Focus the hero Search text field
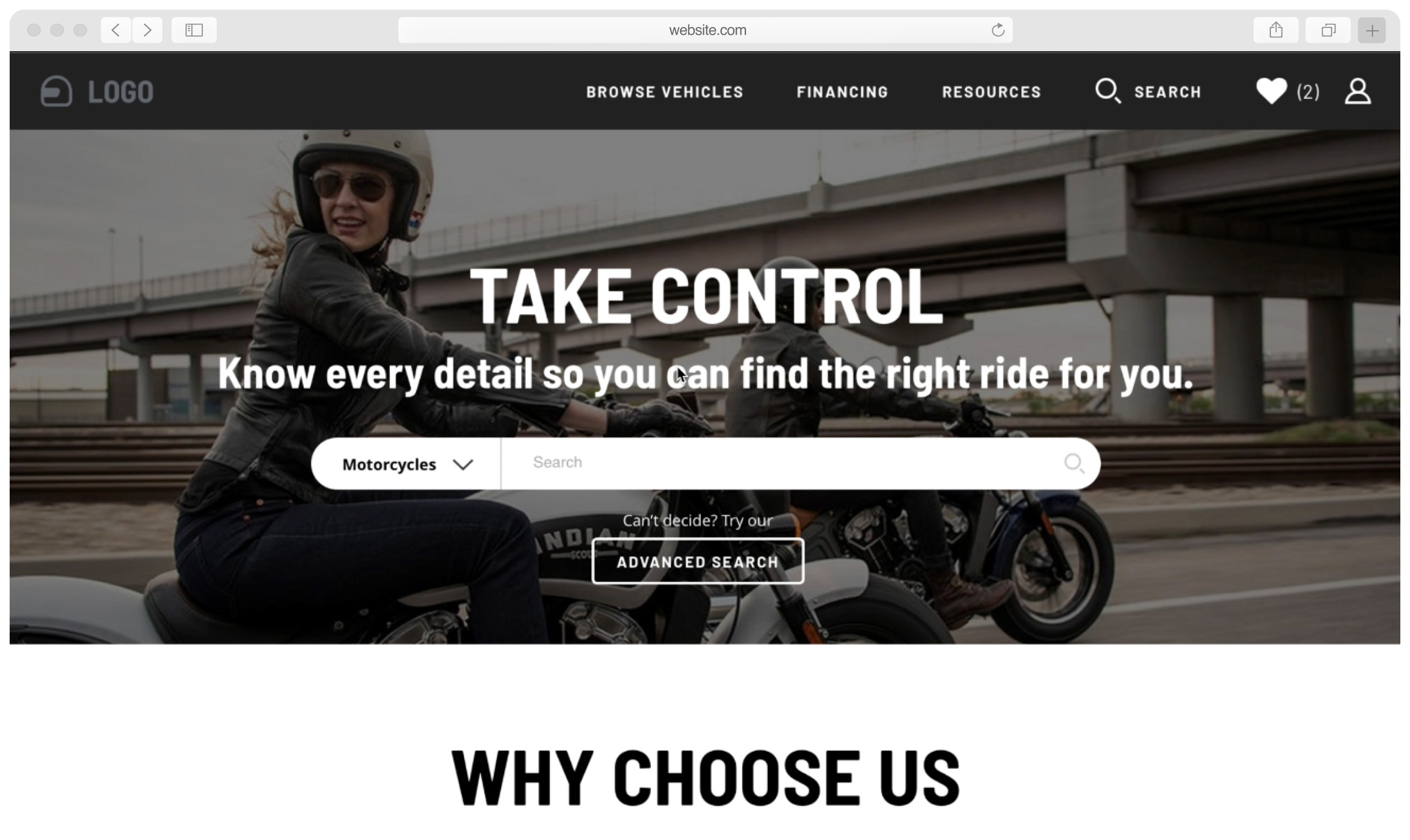Viewport: 1410px width, 840px height. [781, 463]
